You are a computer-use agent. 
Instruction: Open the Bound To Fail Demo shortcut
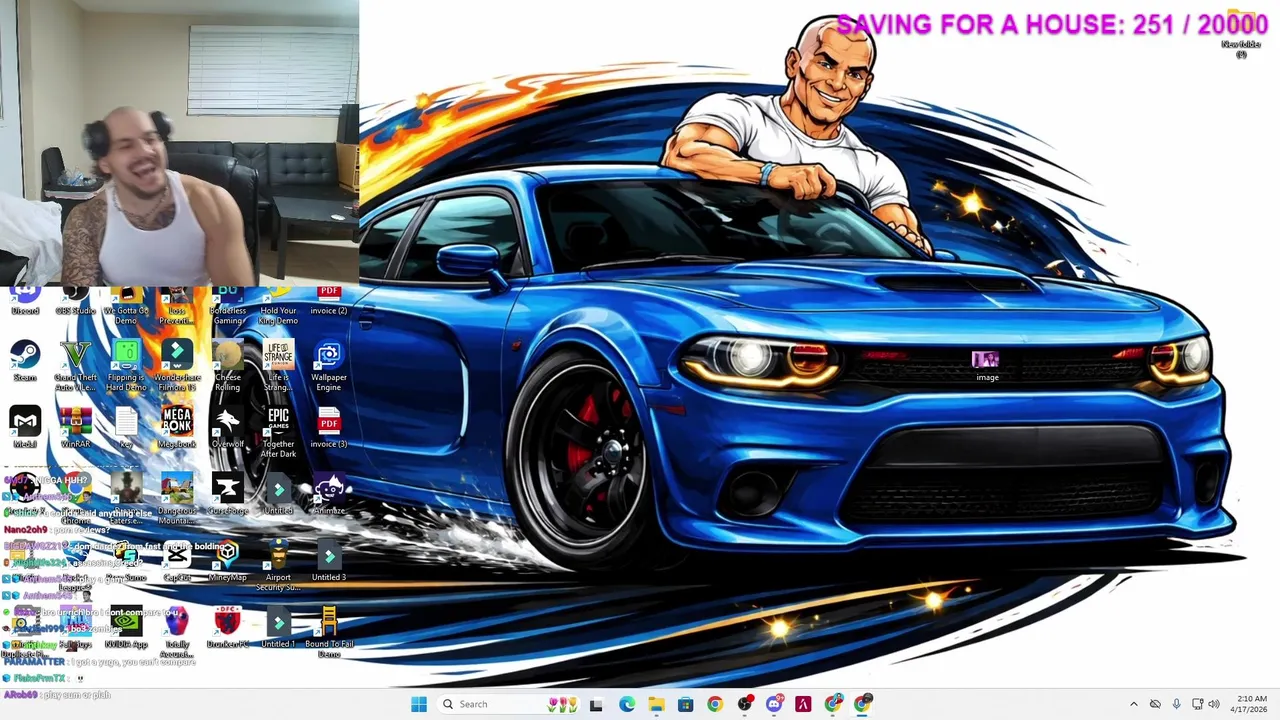329,633
